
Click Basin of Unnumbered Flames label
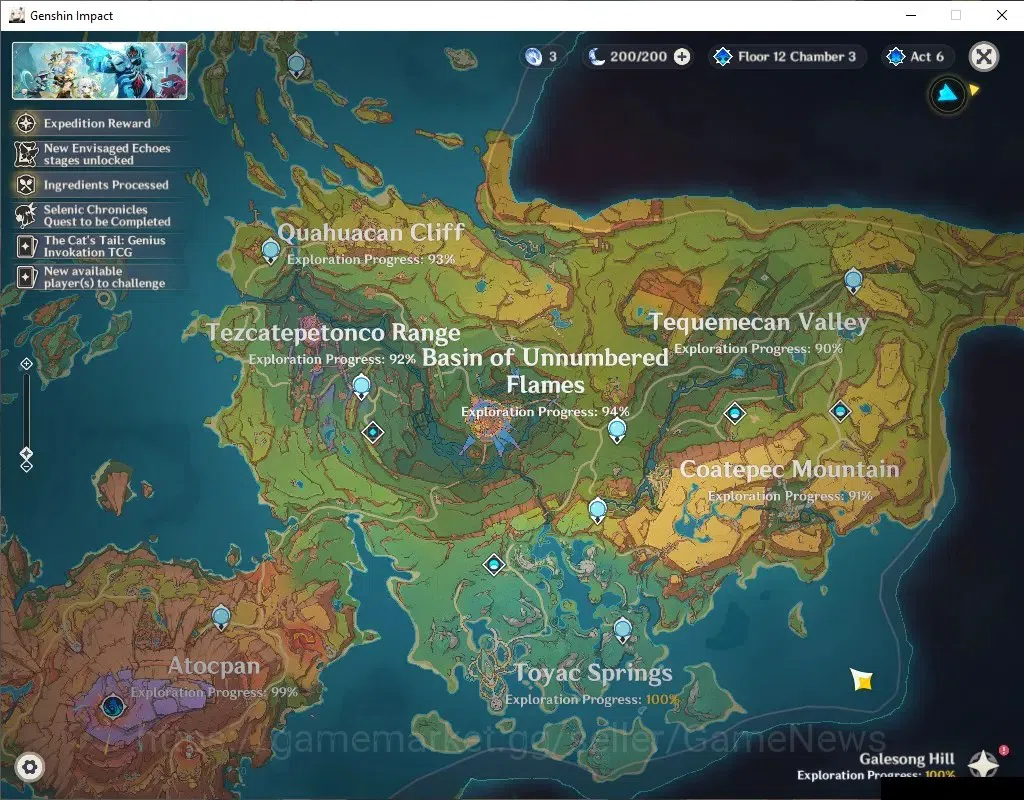click(x=545, y=371)
